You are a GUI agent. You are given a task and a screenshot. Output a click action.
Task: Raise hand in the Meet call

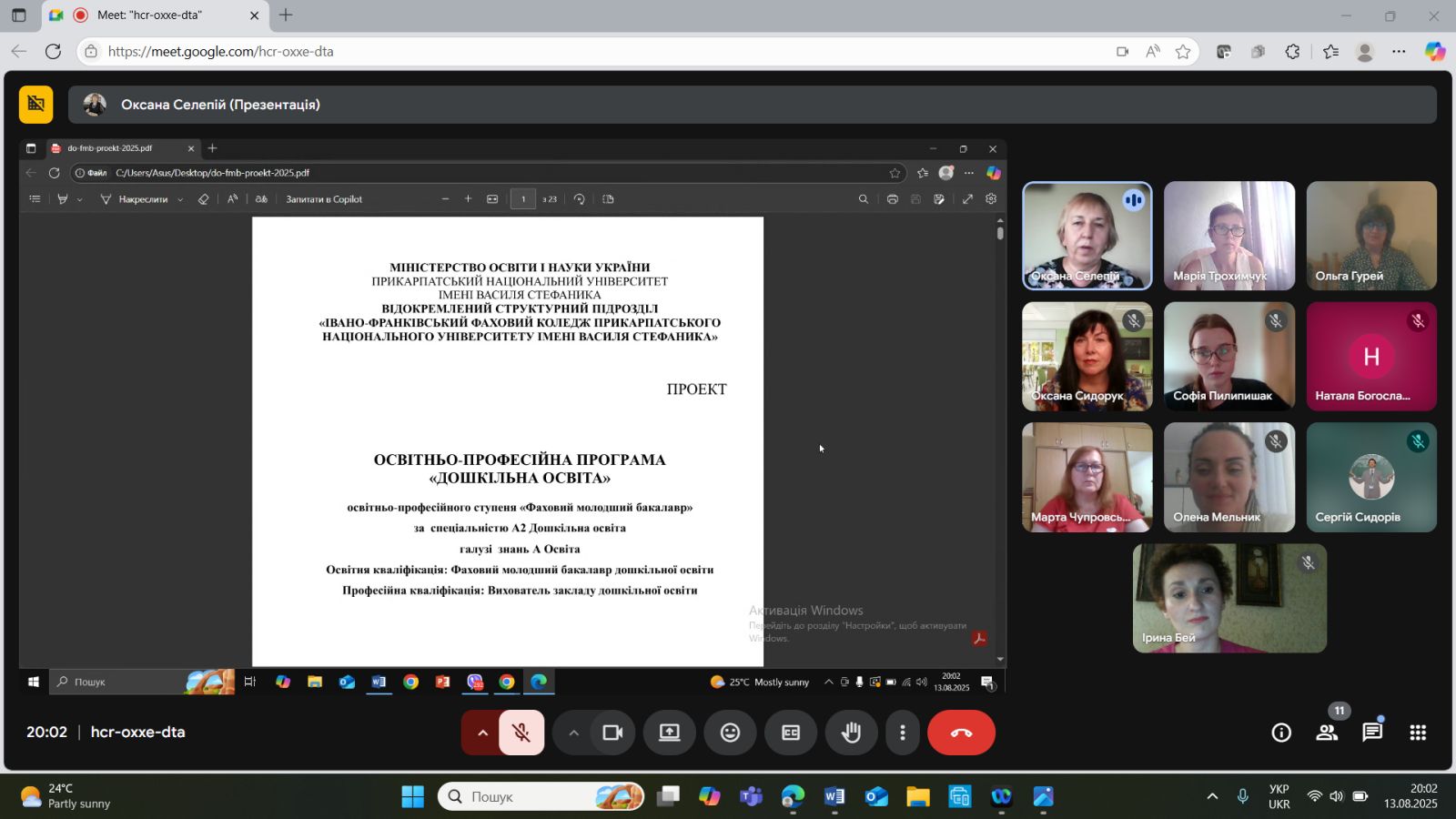[852, 733]
